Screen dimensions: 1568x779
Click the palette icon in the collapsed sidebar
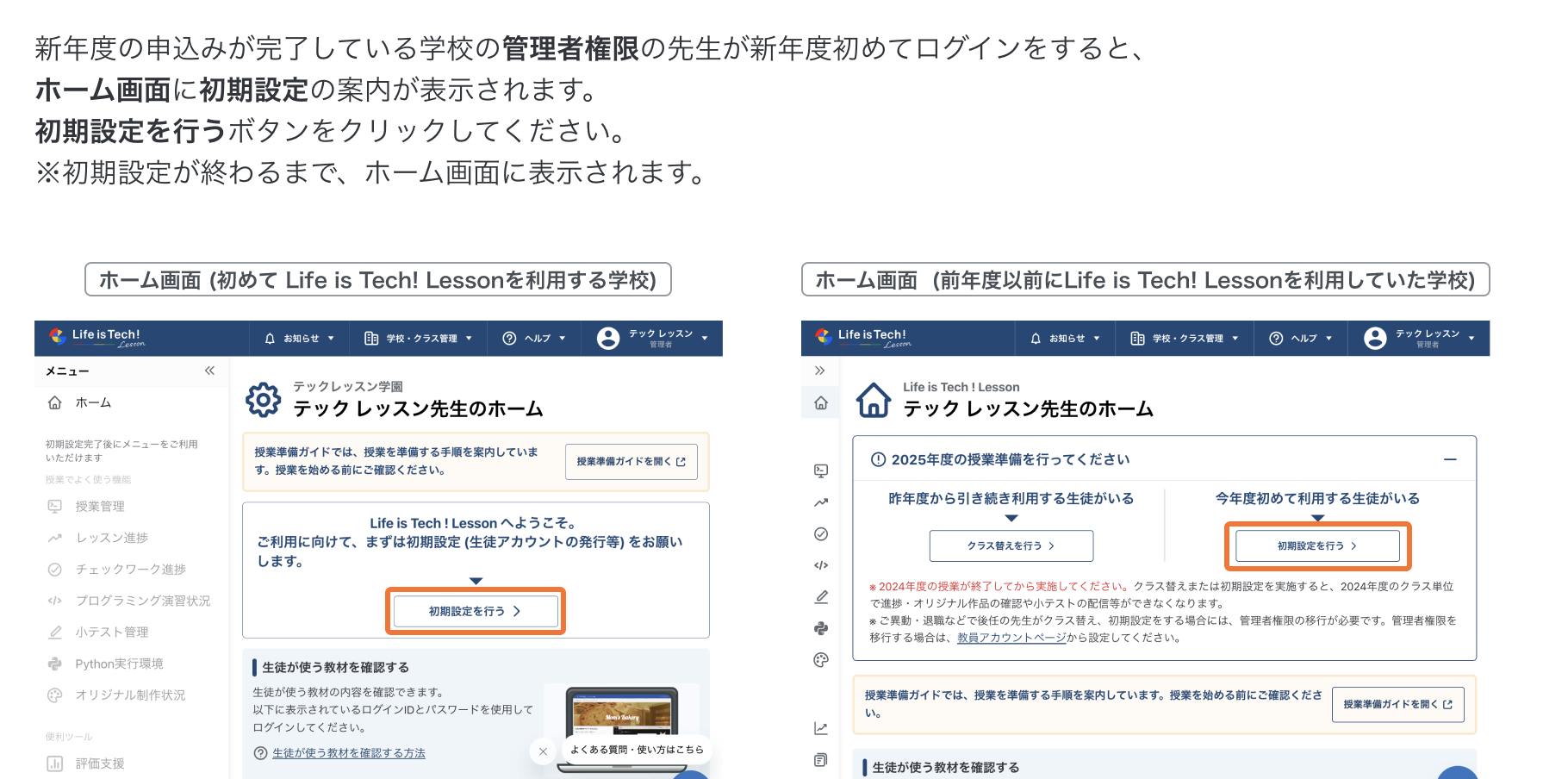pyautogui.click(x=821, y=660)
